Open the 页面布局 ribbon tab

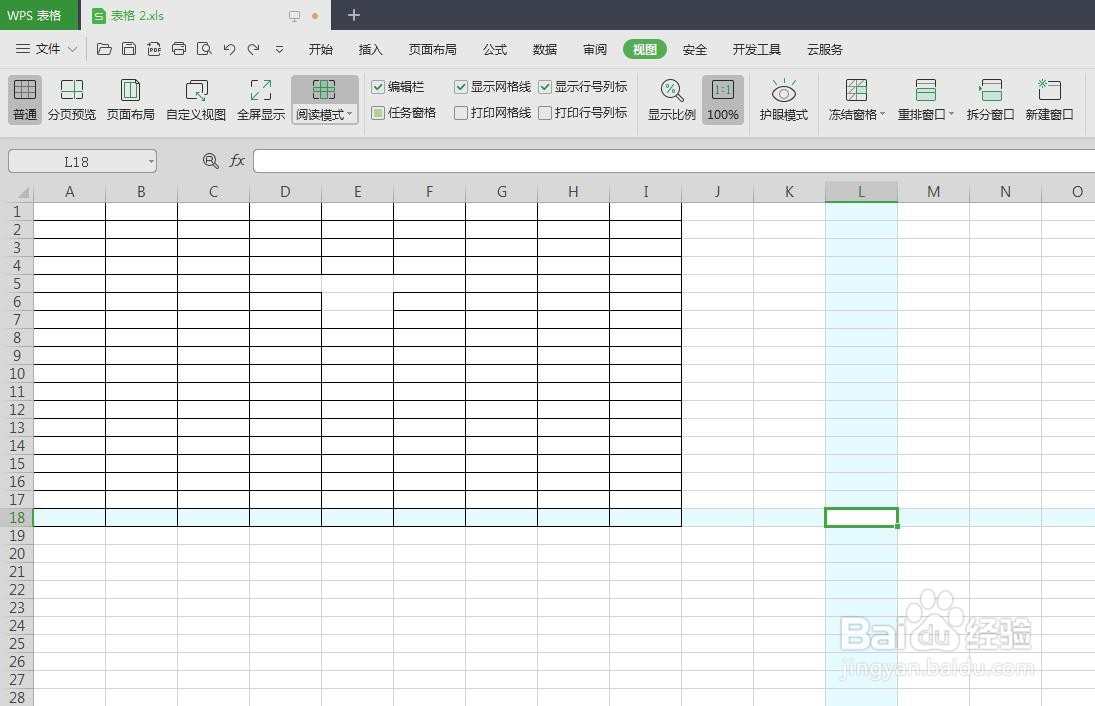pos(432,49)
